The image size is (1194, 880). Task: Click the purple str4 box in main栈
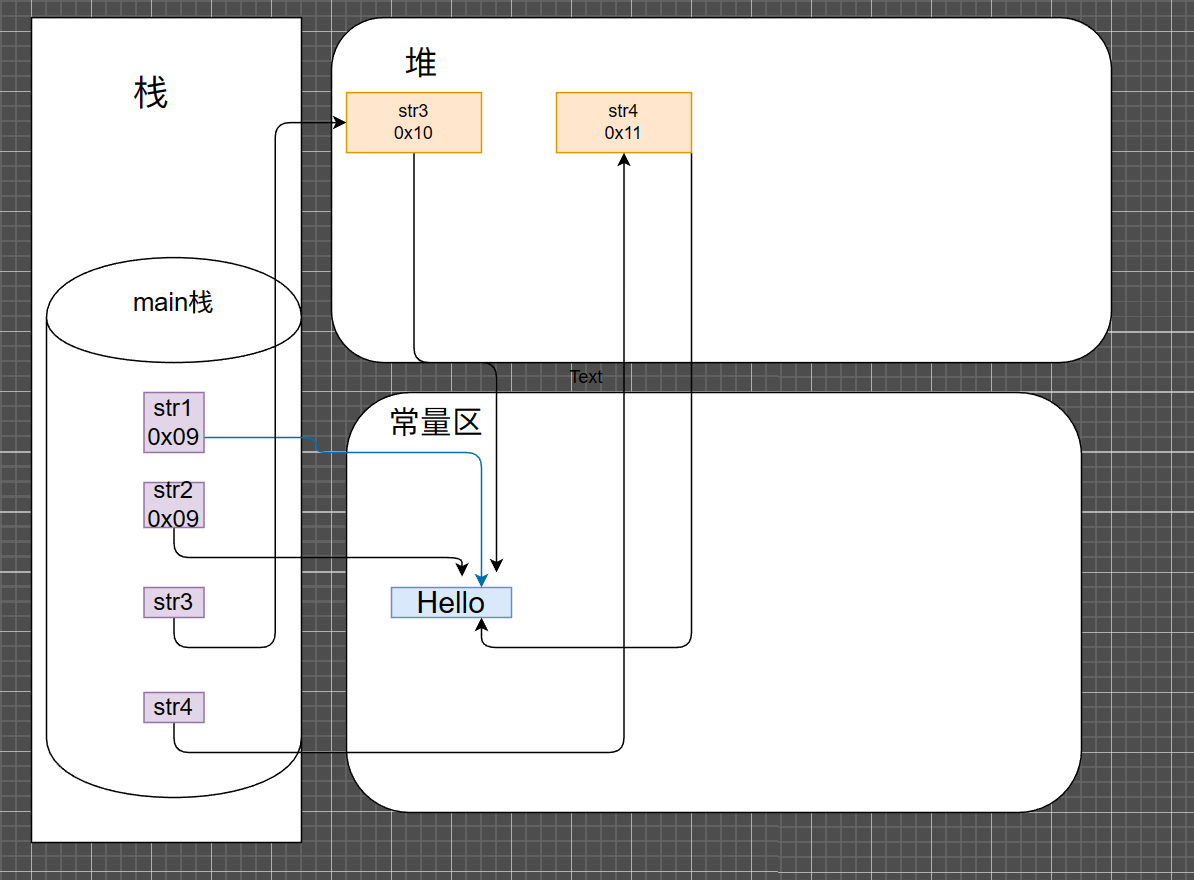[x=174, y=708]
